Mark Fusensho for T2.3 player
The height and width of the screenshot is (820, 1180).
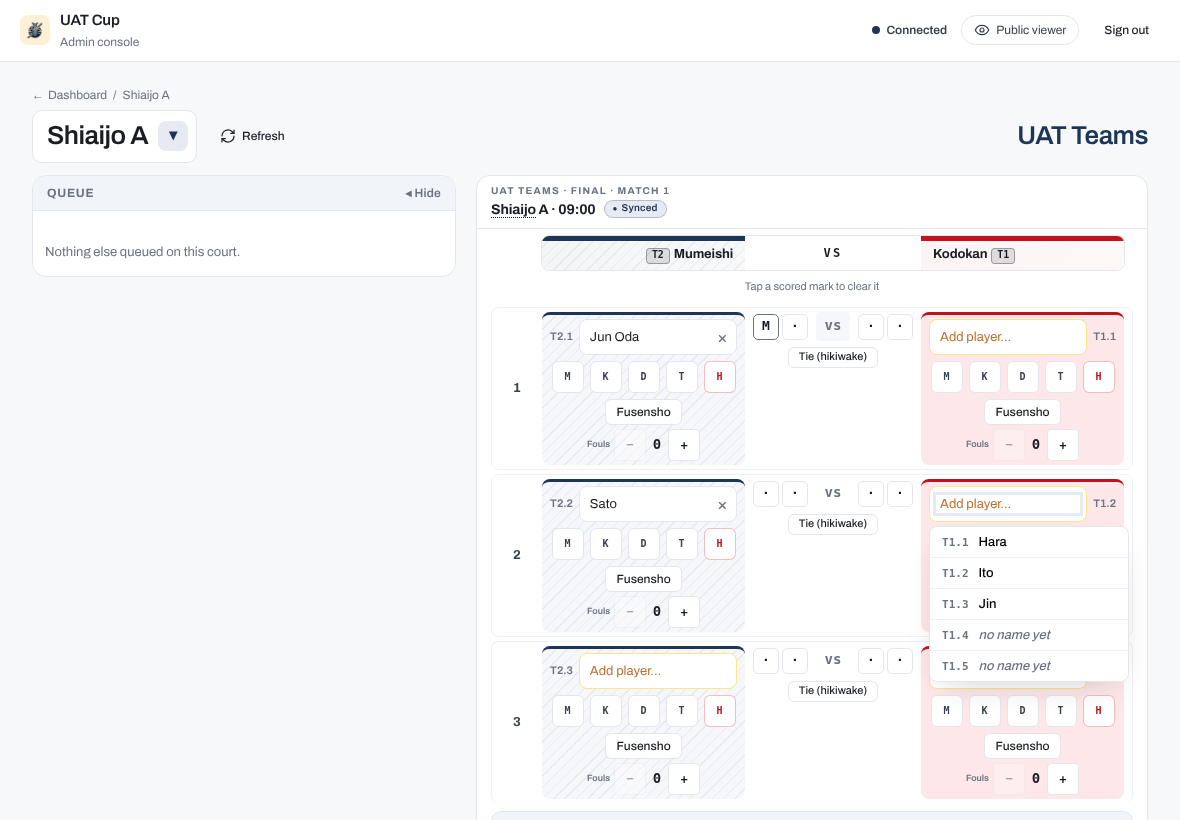pyautogui.click(x=643, y=746)
